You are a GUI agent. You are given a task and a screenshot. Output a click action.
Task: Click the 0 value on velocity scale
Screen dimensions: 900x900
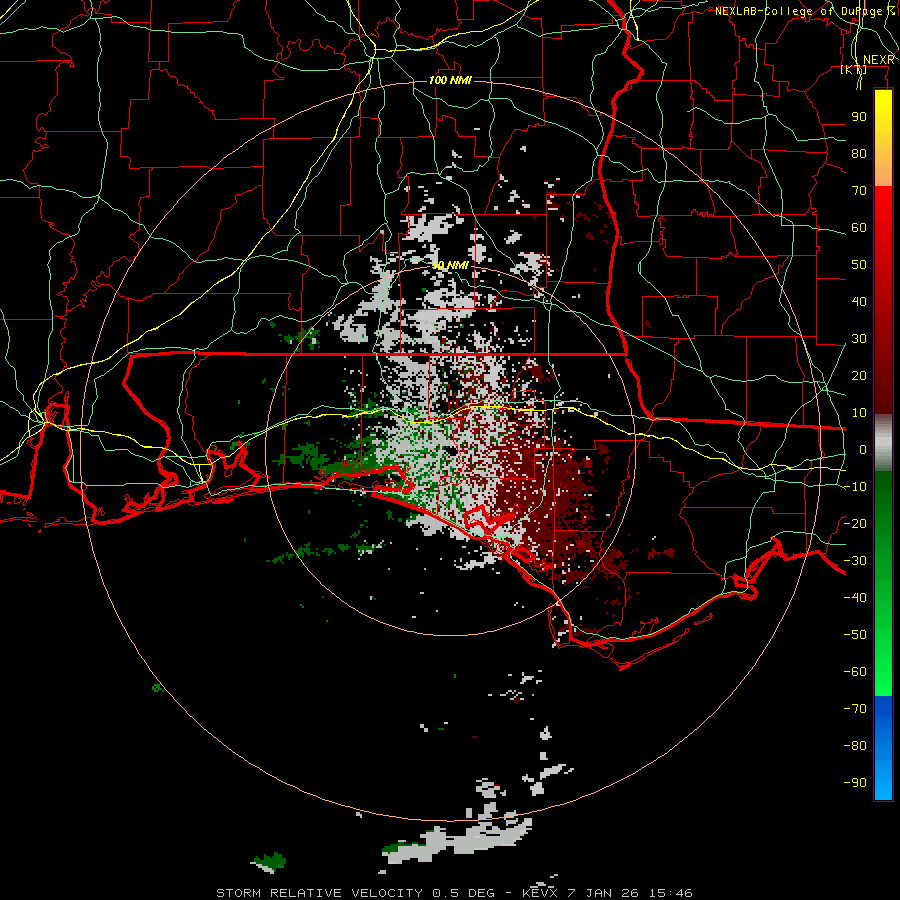863,450
